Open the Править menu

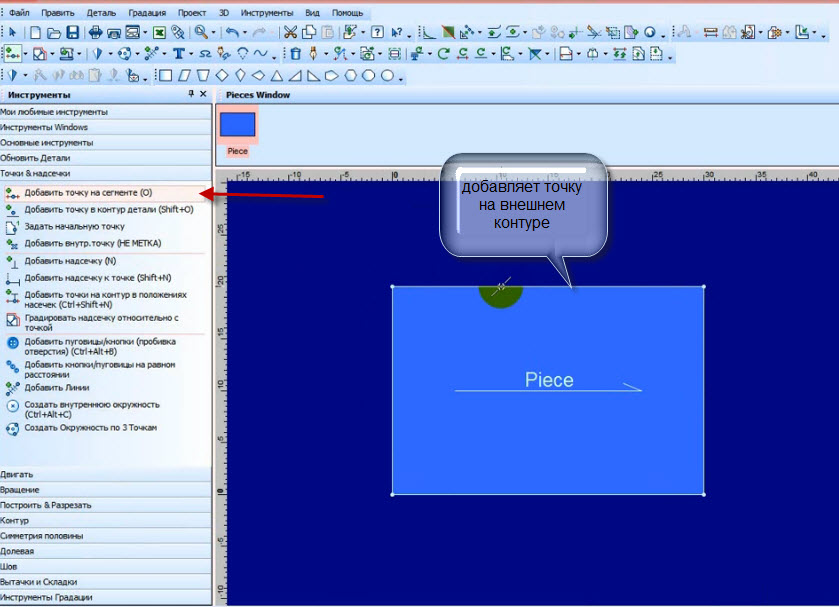(x=58, y=12)
